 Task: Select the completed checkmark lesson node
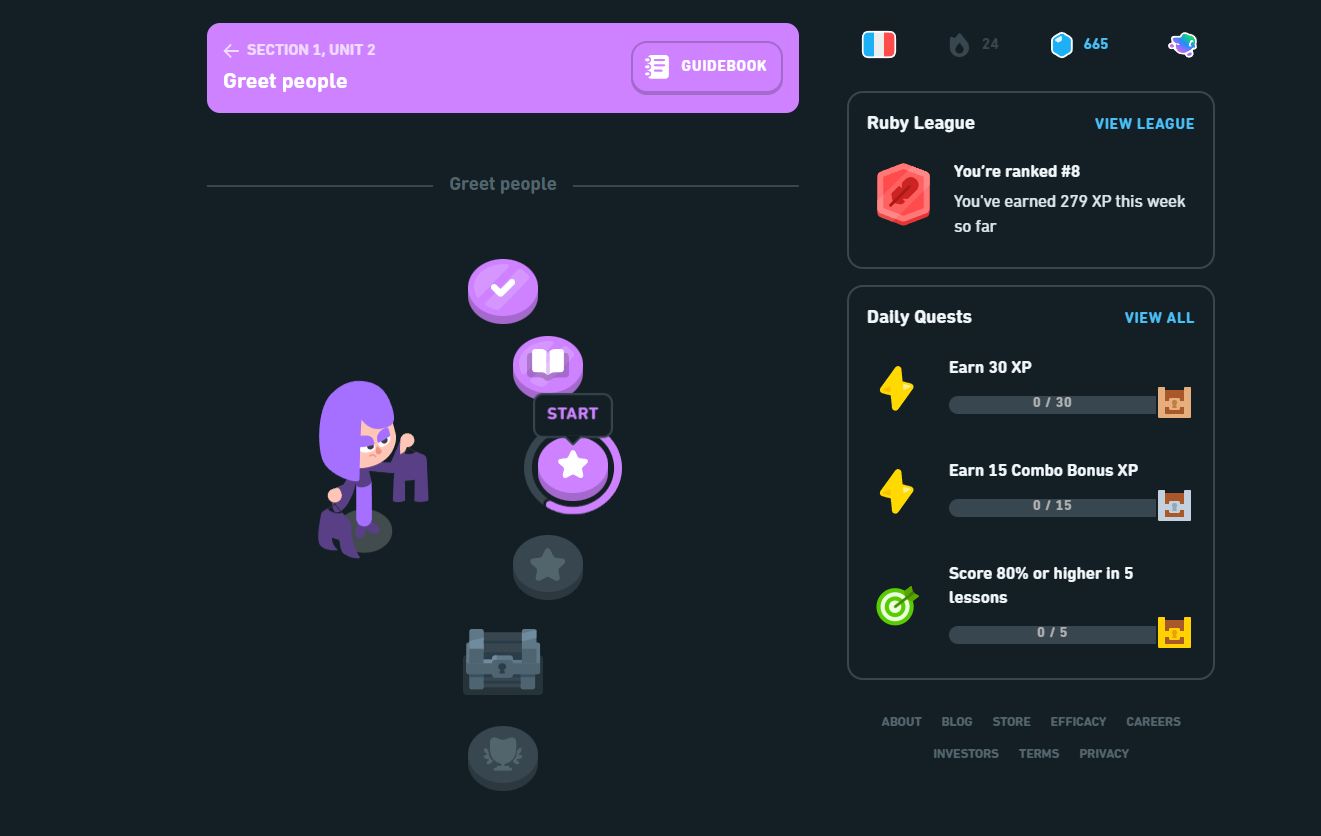tap(503, 290)
